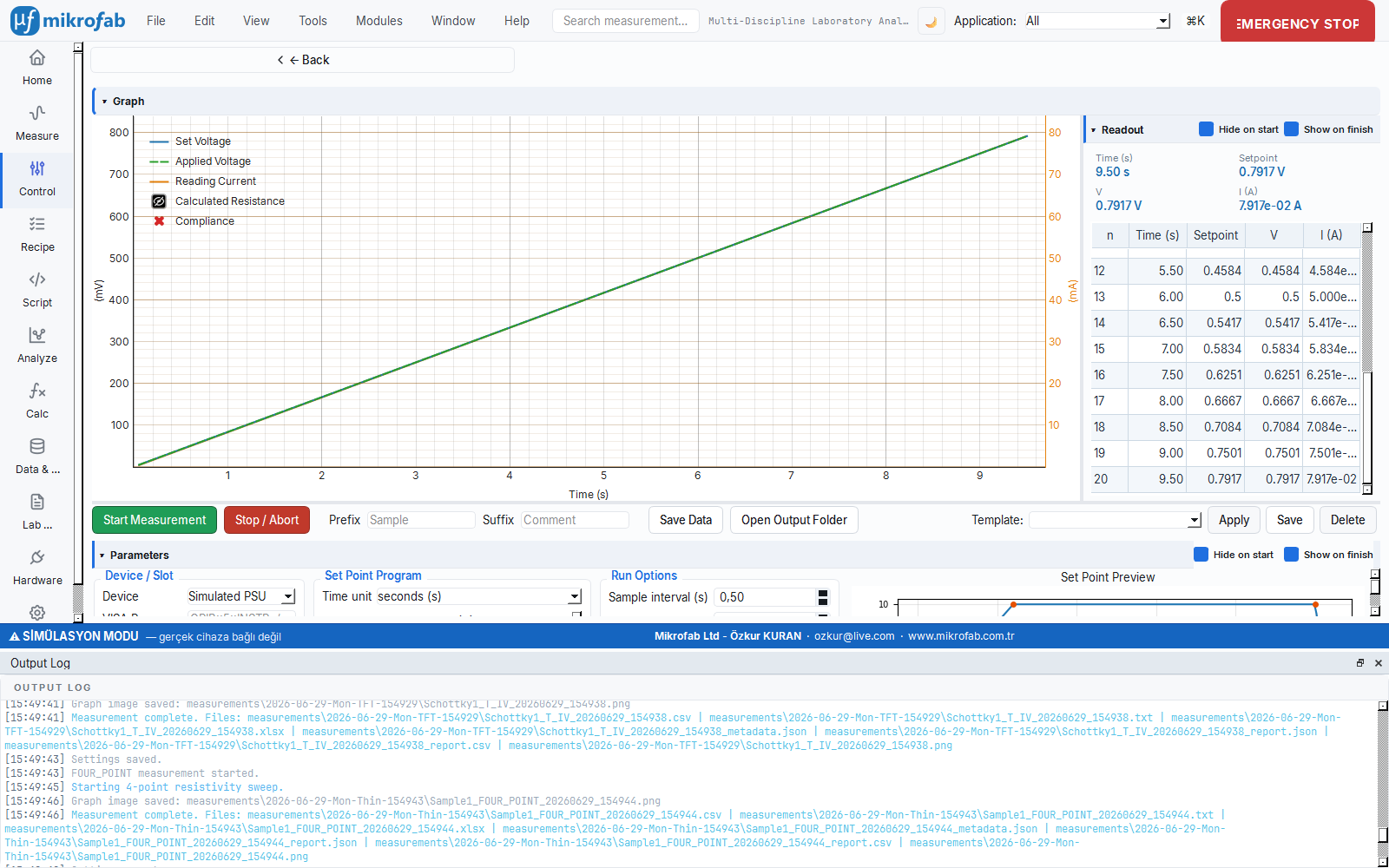This screenshot has width=1389, height=868.
Task: Click the sidebar vertical scrollbar
Action: pyautogui.click(x=78, y=332)
